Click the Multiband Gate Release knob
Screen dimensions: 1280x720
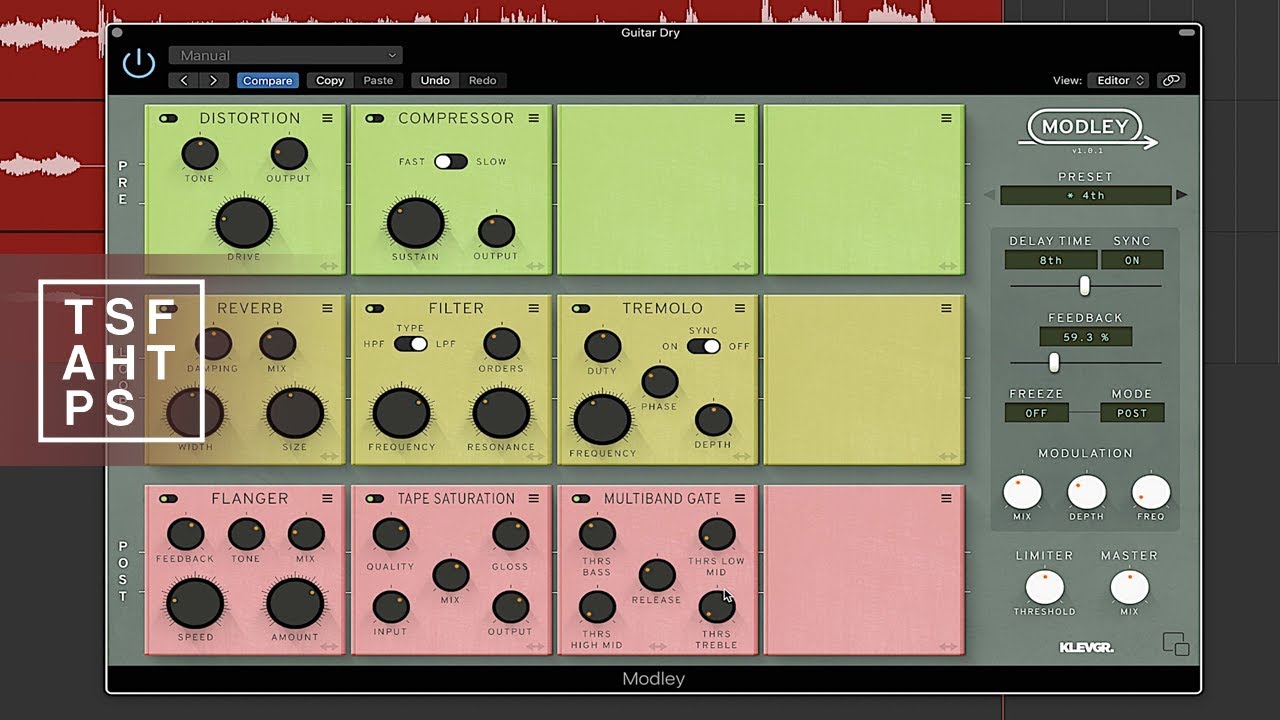tap(657, 575)
